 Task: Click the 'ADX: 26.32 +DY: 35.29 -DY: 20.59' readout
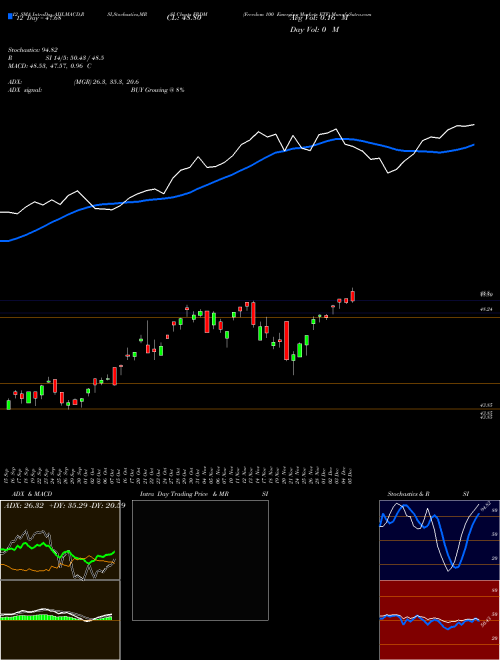64,505
